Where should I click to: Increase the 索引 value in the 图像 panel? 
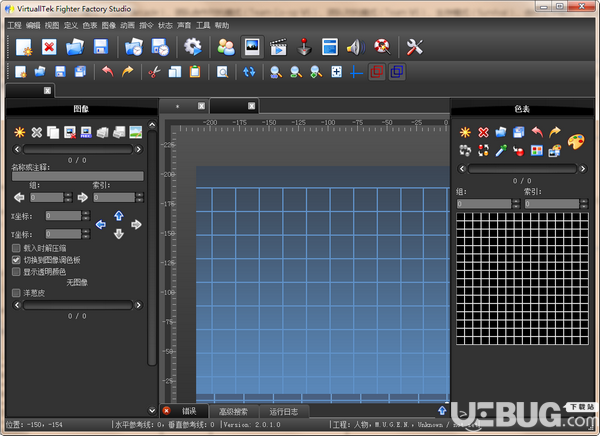(x=140, y=195)
